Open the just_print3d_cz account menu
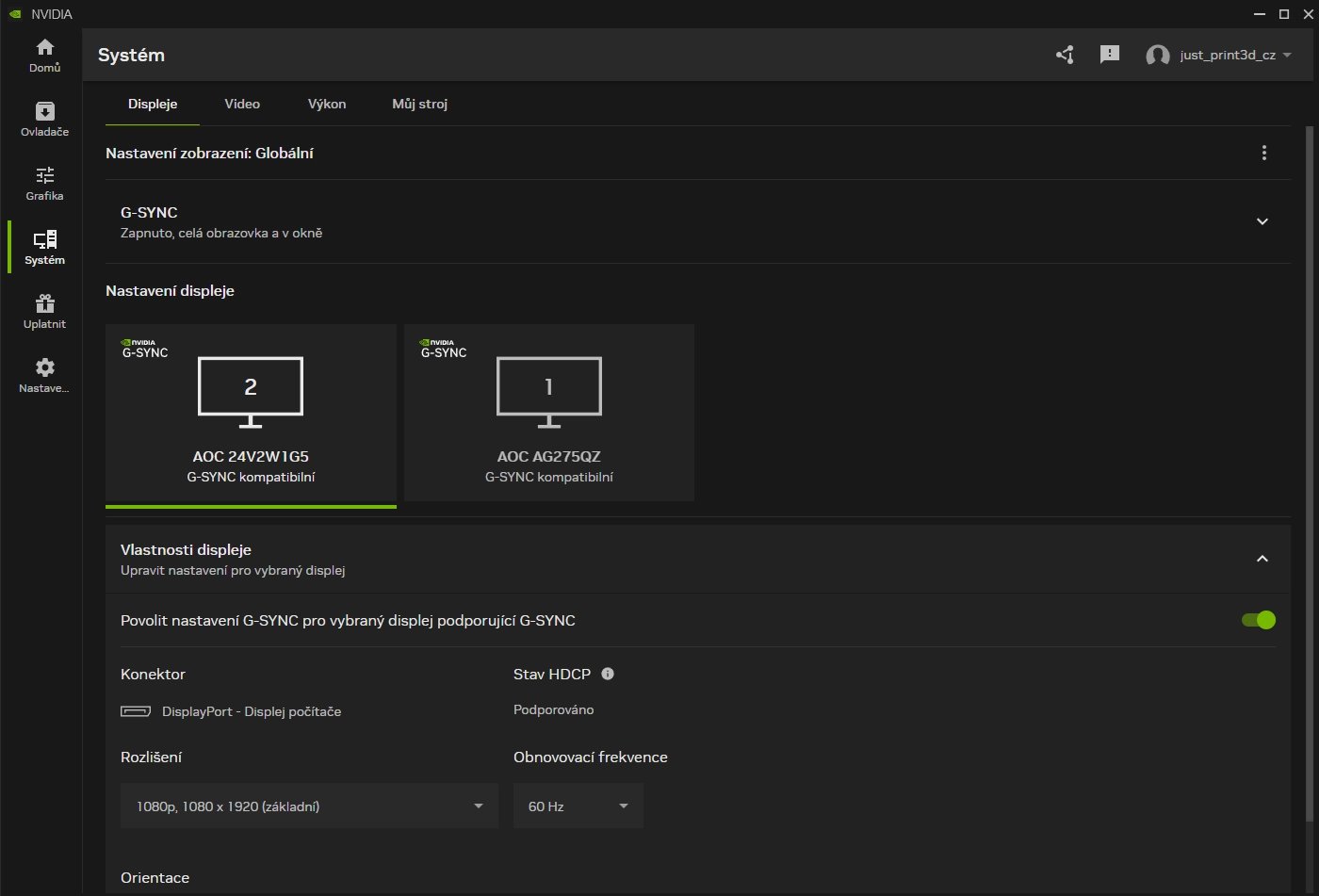The image size is (1319, 896). tap(1218, 55)
